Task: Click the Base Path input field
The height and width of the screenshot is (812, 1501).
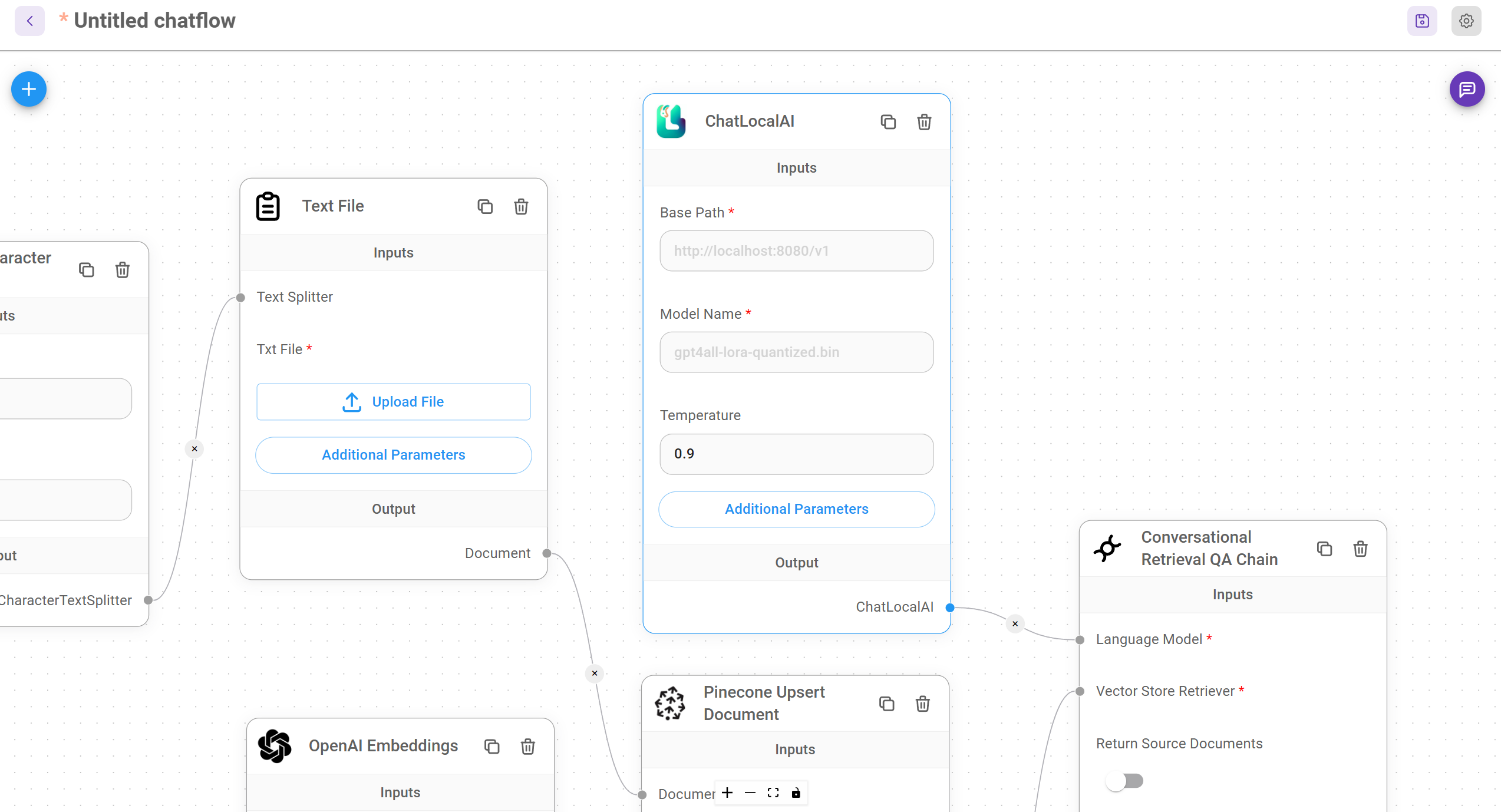Action: click(x=796, y=251)
